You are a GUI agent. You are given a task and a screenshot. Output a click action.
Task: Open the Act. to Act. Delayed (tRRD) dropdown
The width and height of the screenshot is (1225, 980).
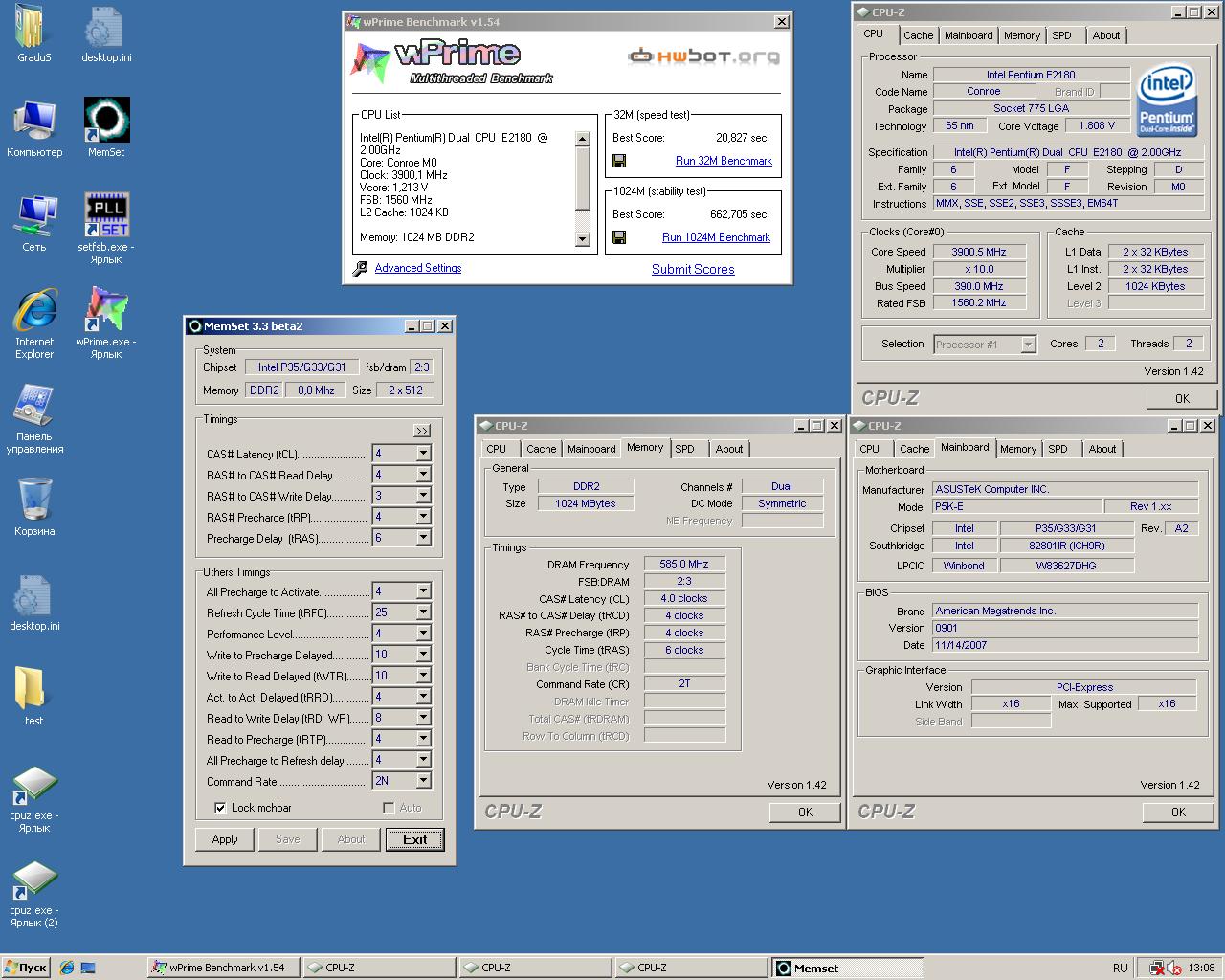coord(422,697)
